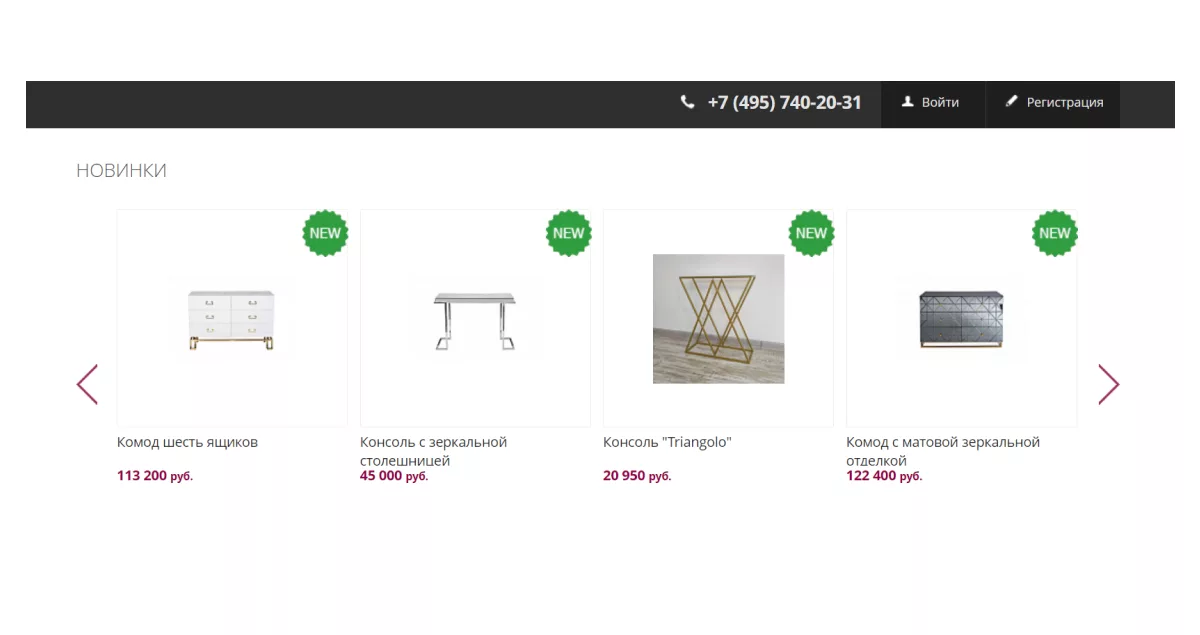Click NEW badge on mirror-top console

[568, 233]
